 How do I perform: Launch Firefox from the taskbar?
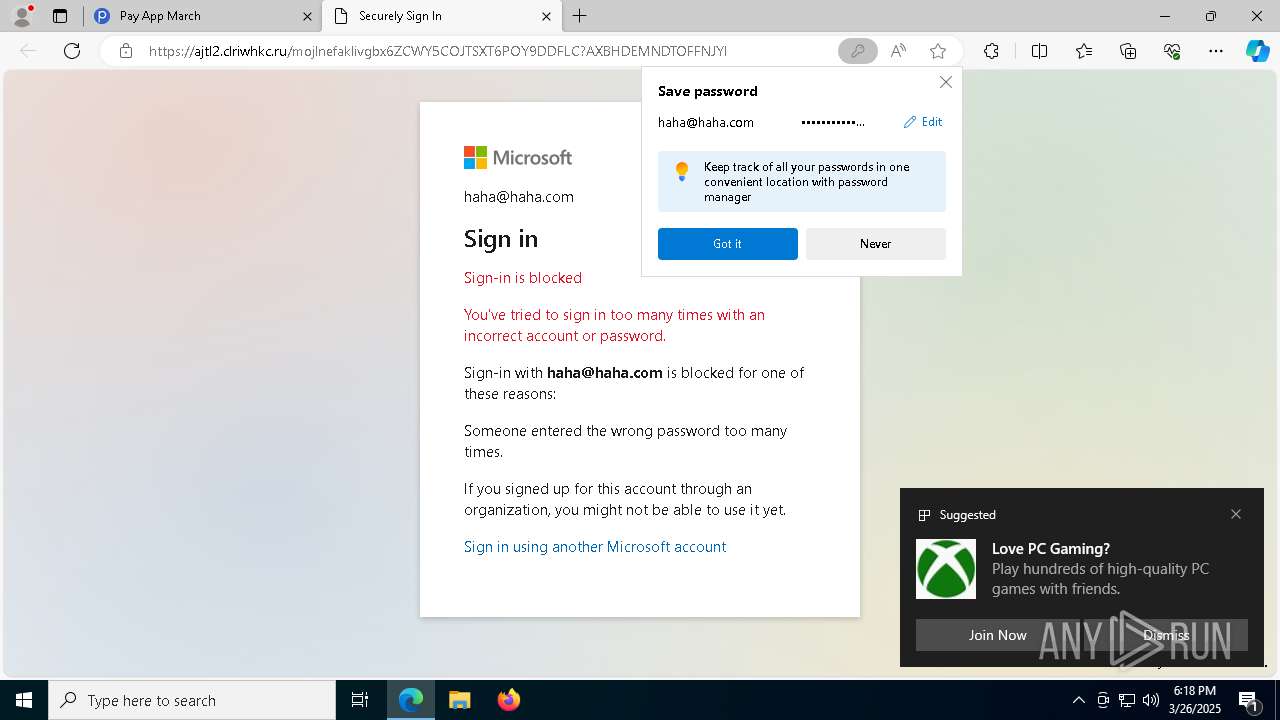(x=508, y=700)
